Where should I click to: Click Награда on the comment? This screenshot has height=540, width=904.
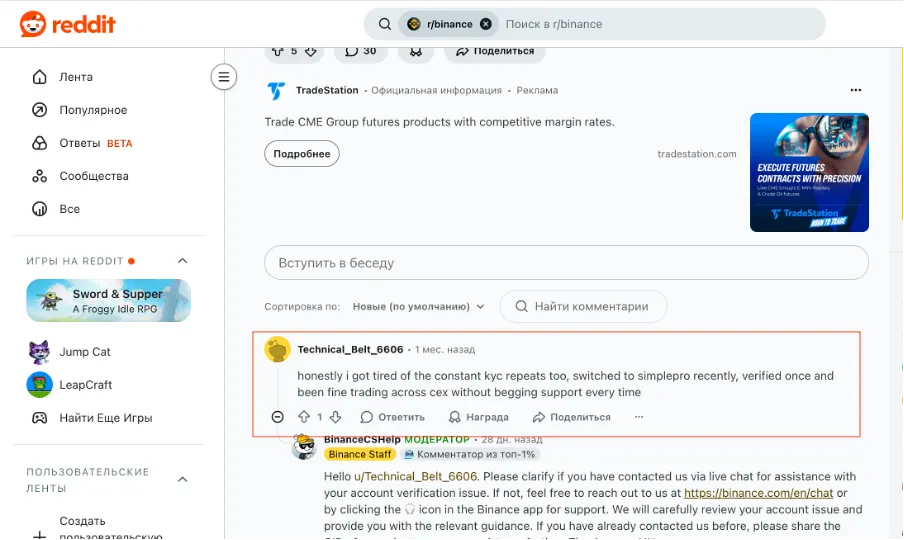click(479, 417)
